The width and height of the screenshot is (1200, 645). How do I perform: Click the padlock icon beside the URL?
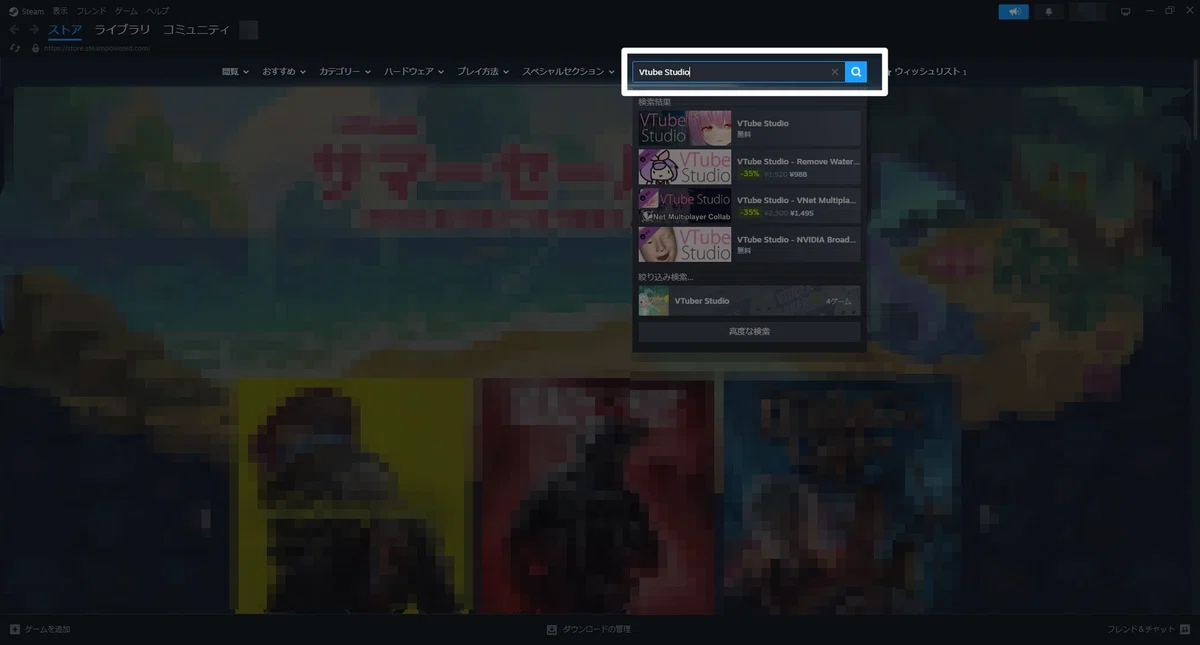click(x=35, y=48)
